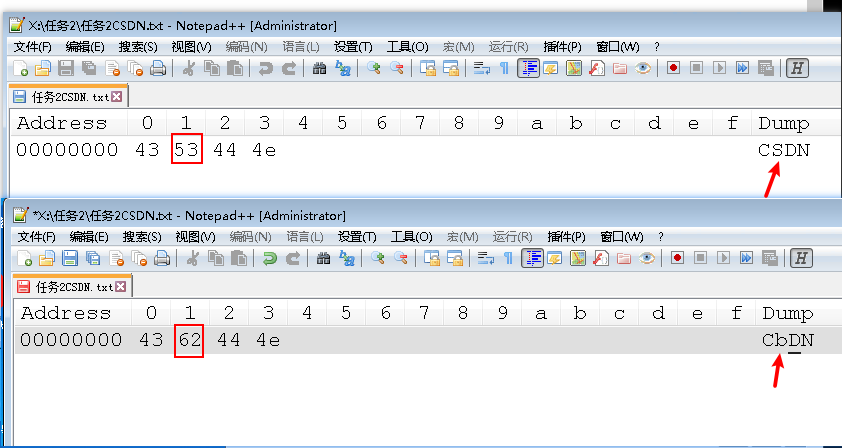The height and width of the screenshot is (448, 842).
Task: Click the User Defined Language icon in the CSDN window
Action: [x=551, y=68]
